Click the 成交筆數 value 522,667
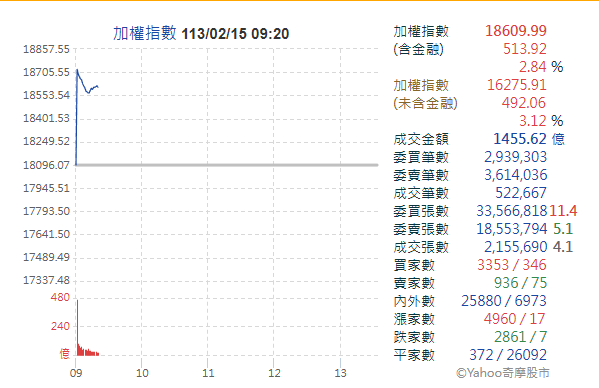 (x=521, y=193)
